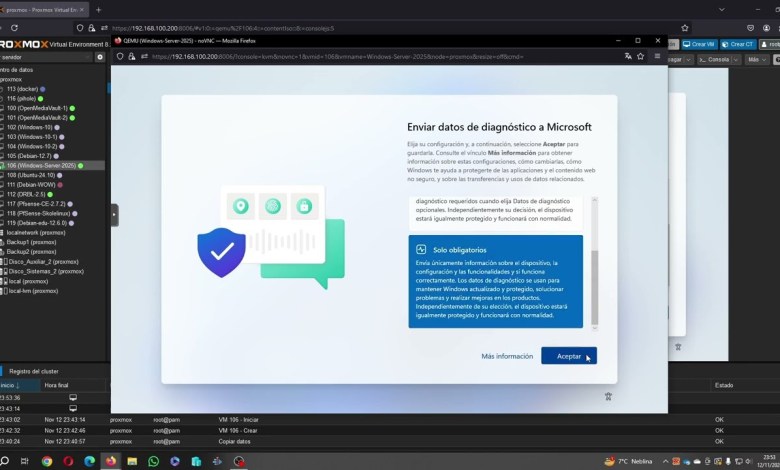
Task: Close the proxmox browser tab
Action: click(82, 9)
